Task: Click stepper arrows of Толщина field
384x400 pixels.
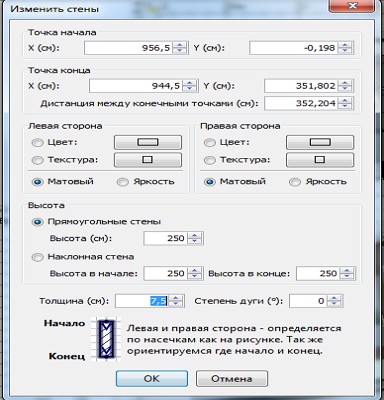Action: click(x=176, y=301)
